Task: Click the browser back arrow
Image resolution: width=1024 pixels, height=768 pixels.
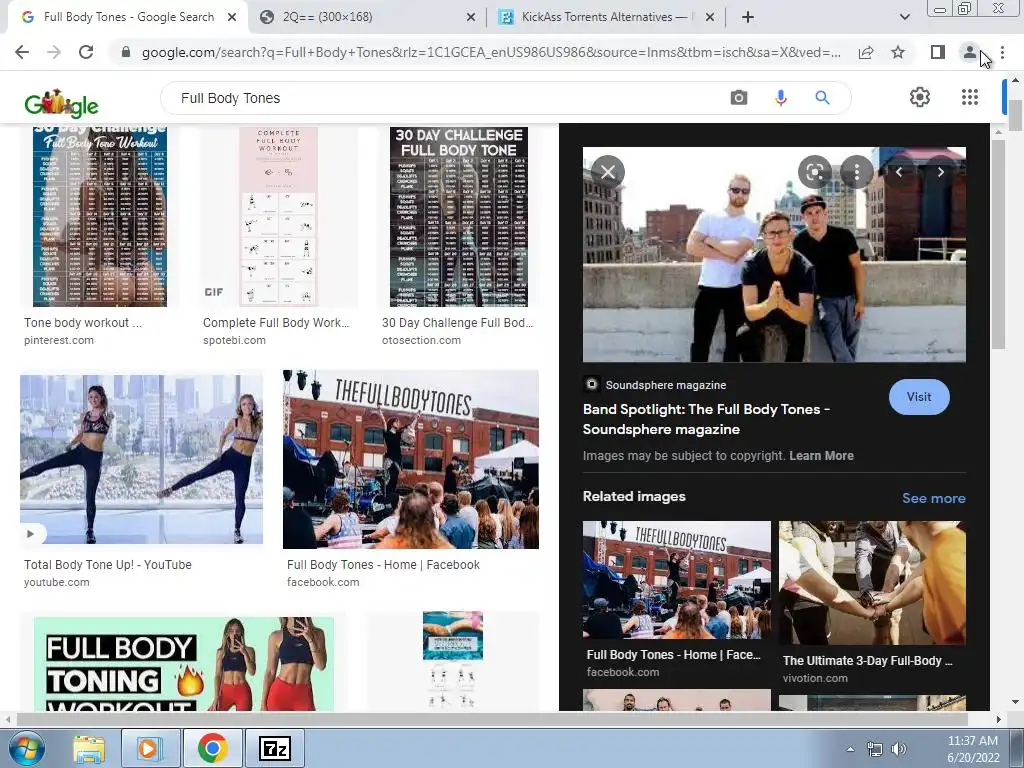Action: click(x=22, y=52)
